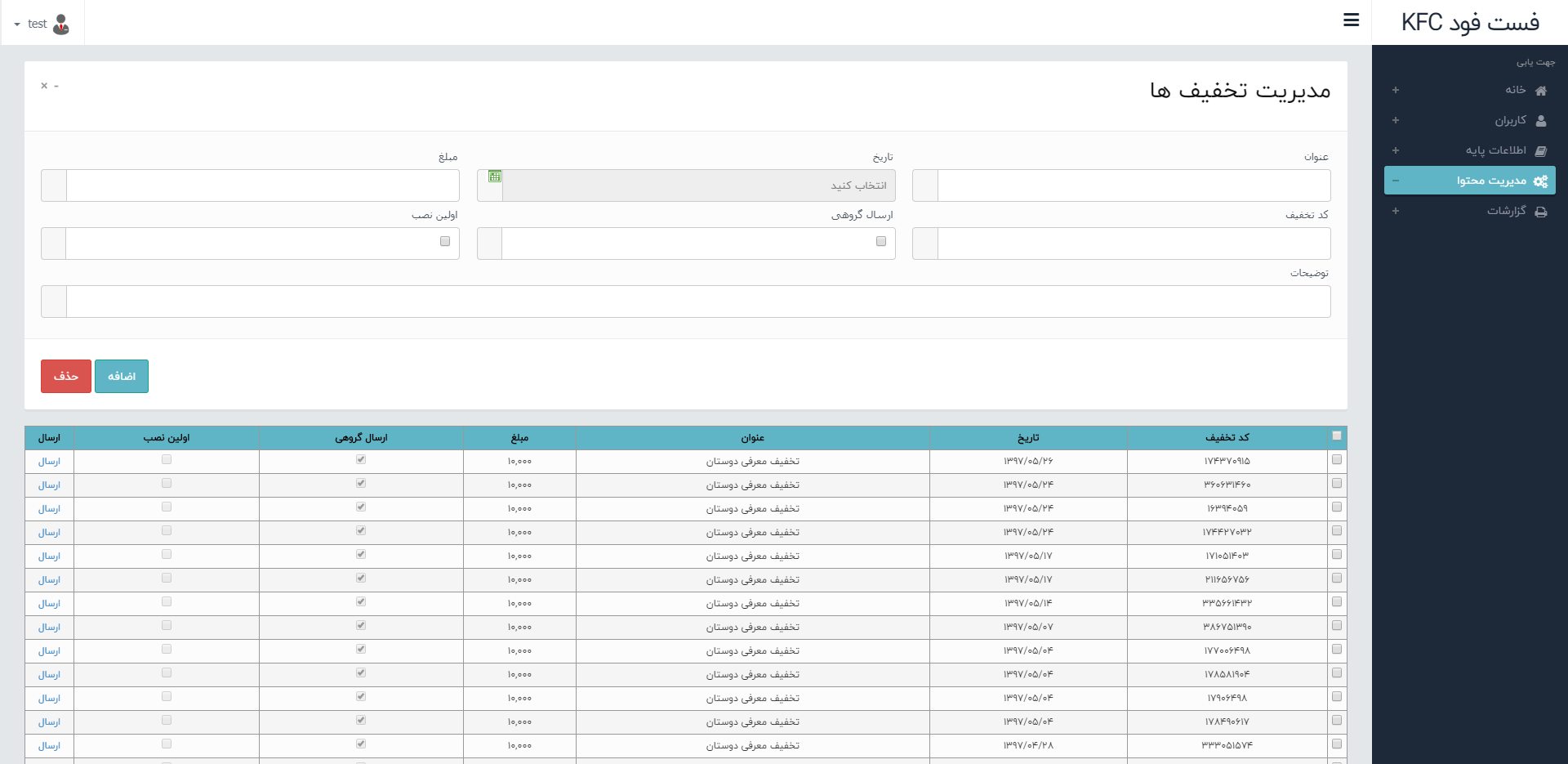1568x764 pixels.
Task: Minimize the مدیریت تخفیف ها panel with the dash
Action: [x=56, y=86]
